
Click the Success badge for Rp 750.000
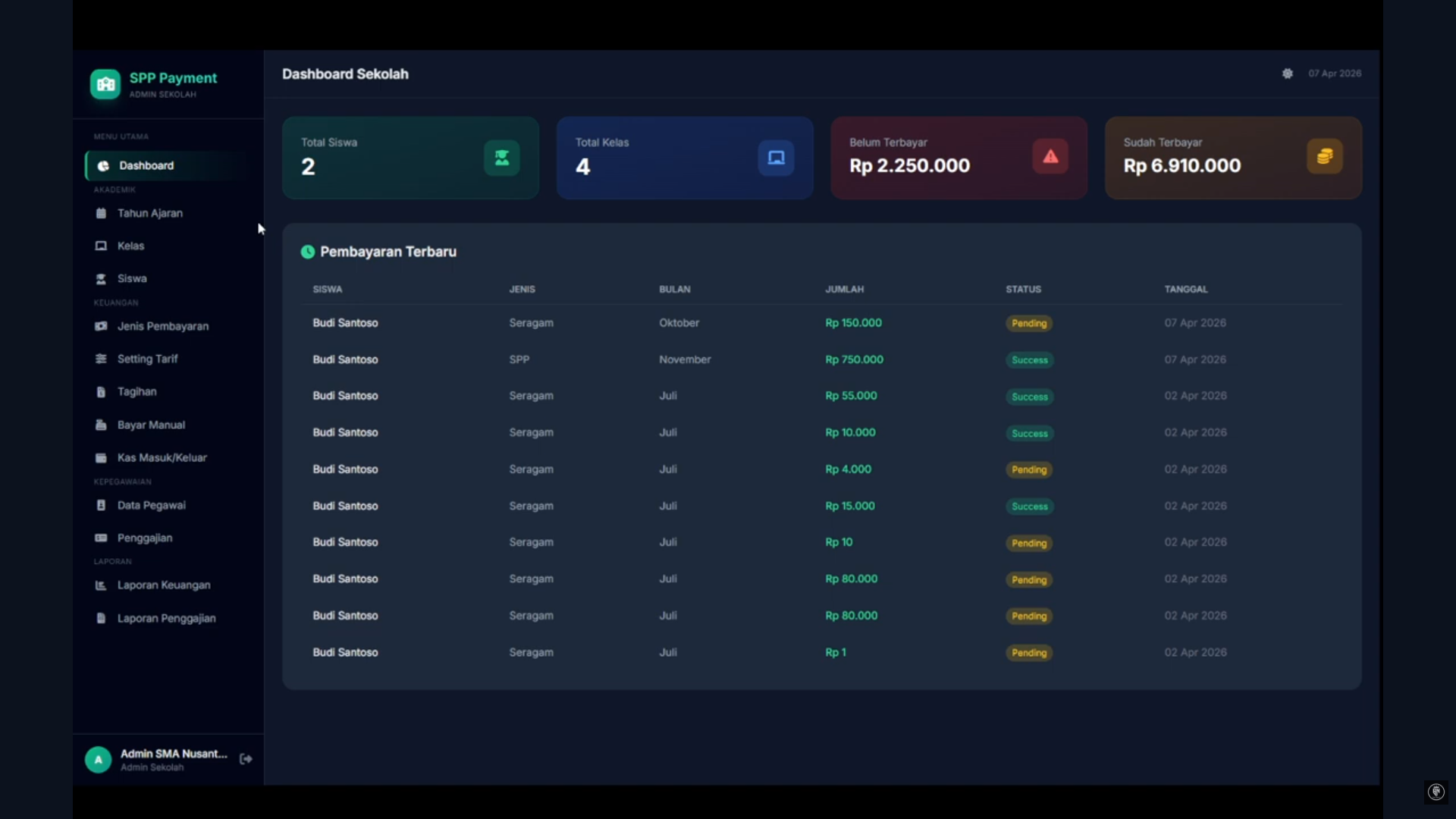(x=1030, y=360)
